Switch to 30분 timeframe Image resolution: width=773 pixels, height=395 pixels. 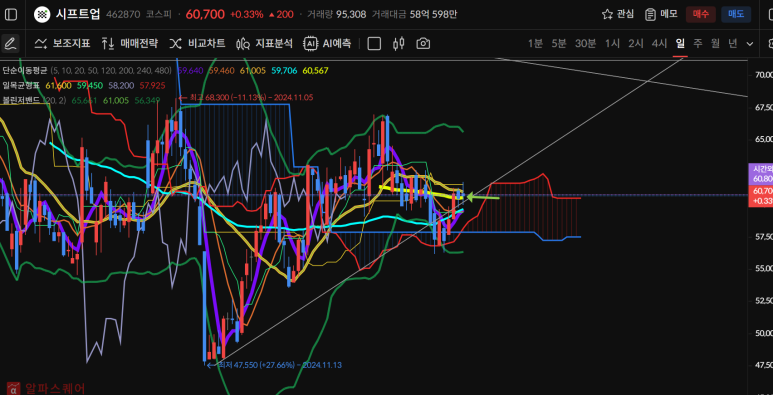[585, 43]
